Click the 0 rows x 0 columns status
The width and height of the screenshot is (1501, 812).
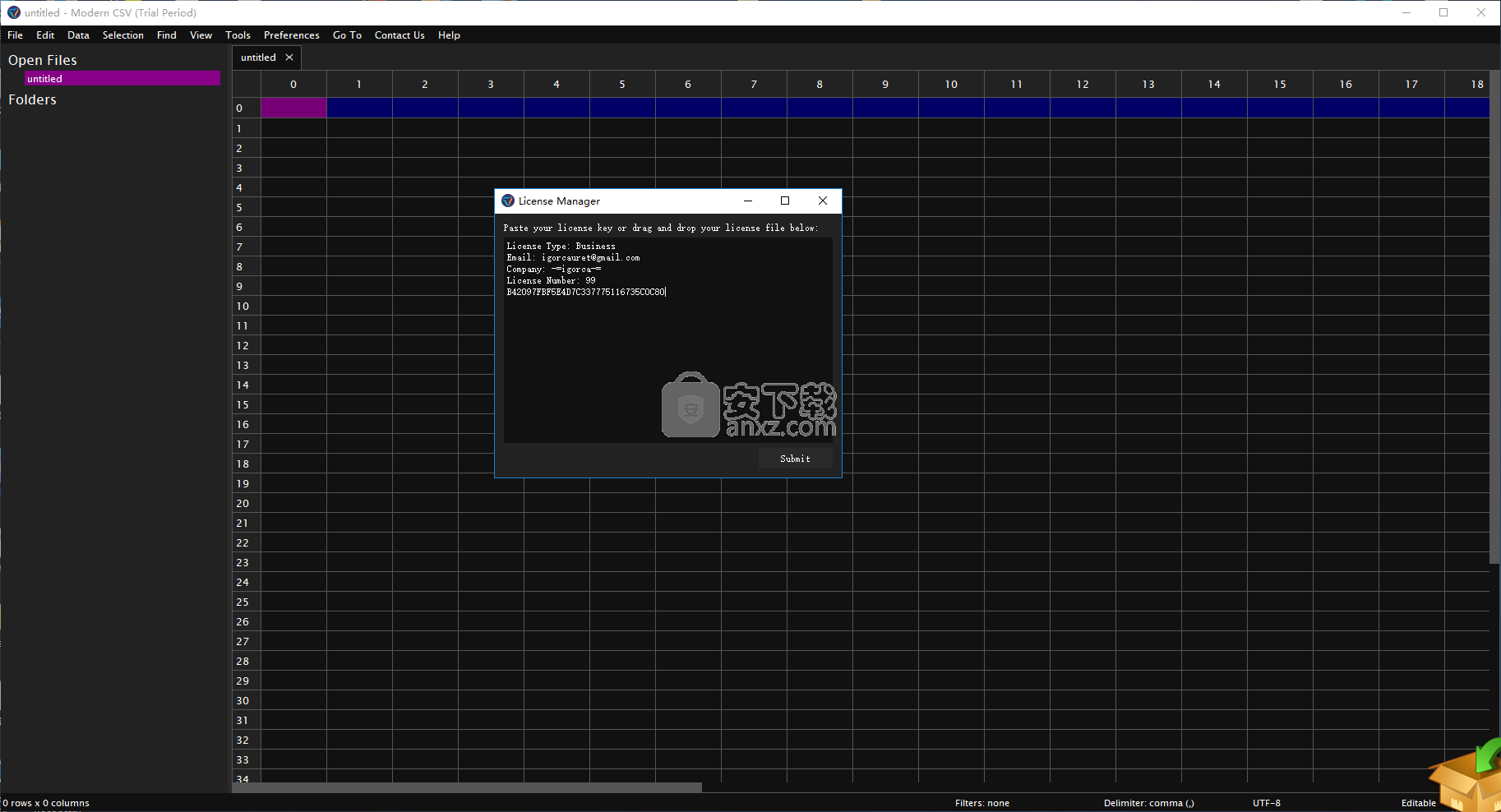(x=46, y=803)
